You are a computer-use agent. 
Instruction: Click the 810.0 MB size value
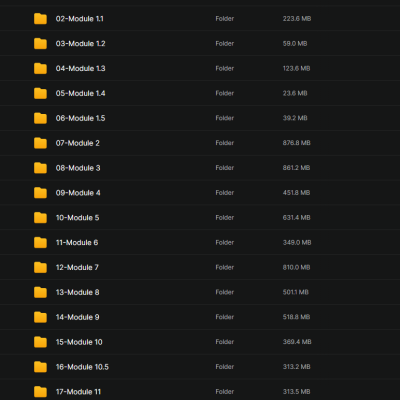click(297, 267)
